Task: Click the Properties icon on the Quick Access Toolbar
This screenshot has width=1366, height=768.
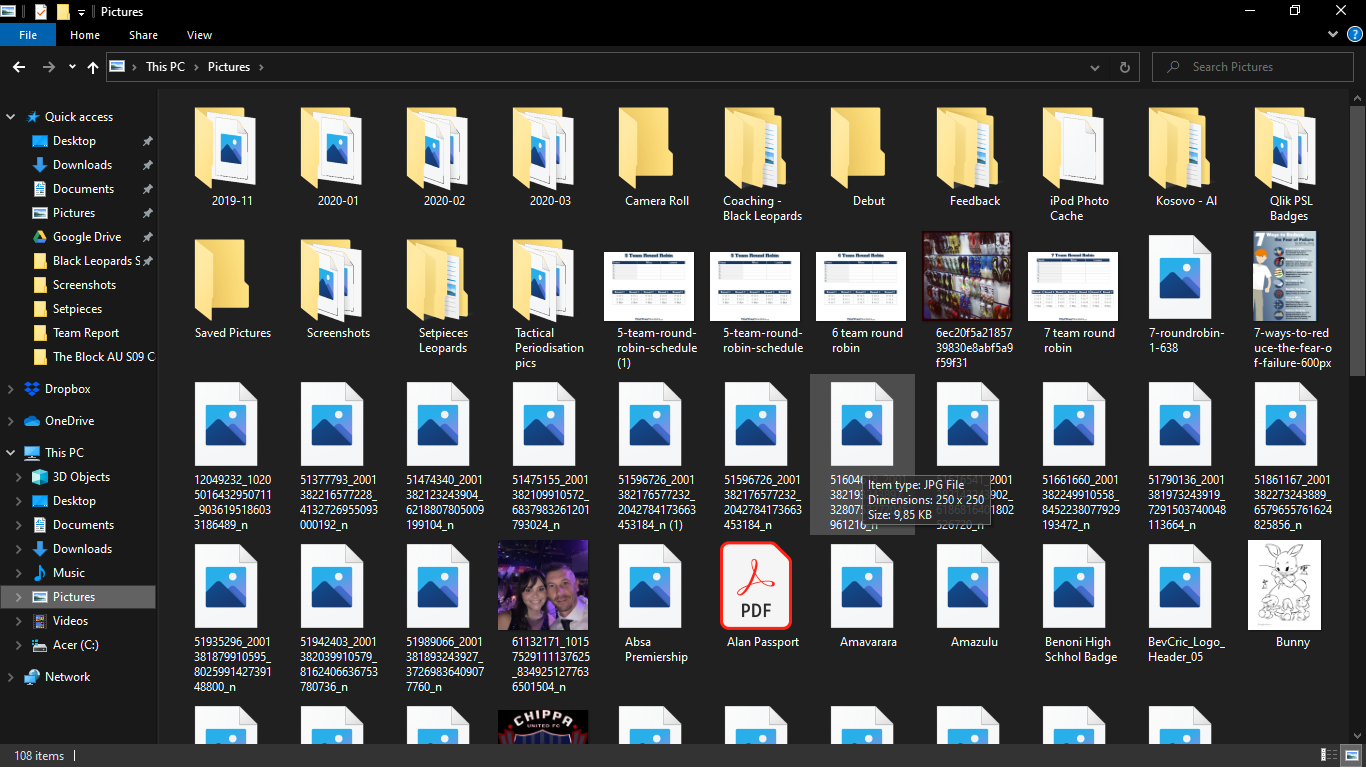Action: [x=40, y=10]
